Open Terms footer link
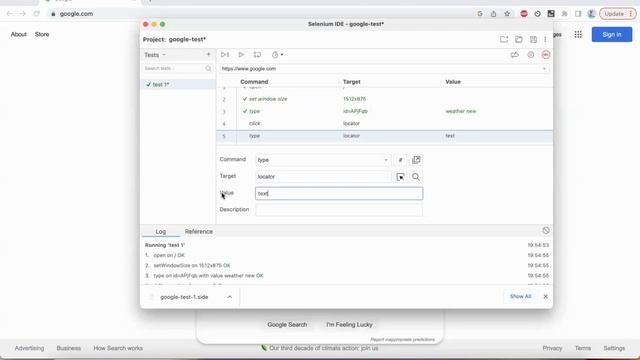 (x=583, y=348)
